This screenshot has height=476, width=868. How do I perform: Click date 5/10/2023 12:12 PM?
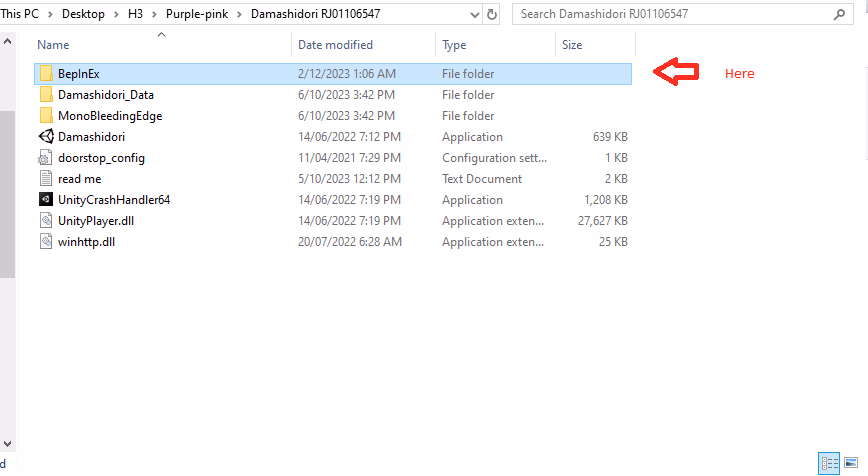349,179
